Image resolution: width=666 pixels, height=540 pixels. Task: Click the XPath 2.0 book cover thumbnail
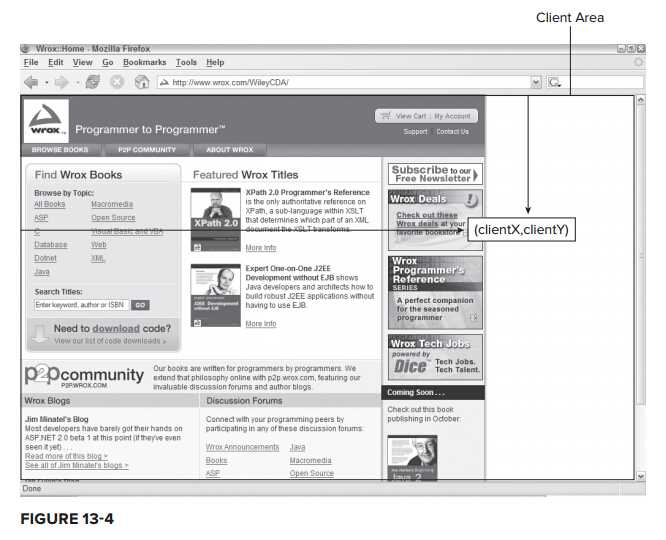click(x=215, y=220)
